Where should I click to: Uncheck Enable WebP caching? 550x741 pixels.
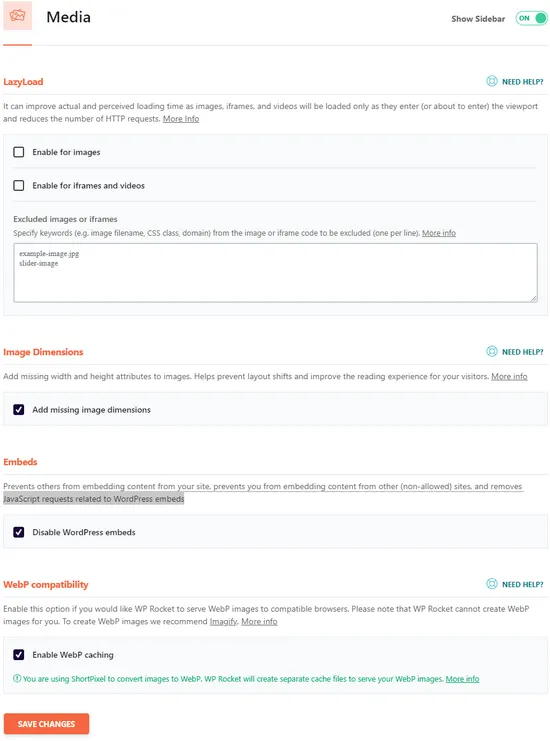coord(19,655)
